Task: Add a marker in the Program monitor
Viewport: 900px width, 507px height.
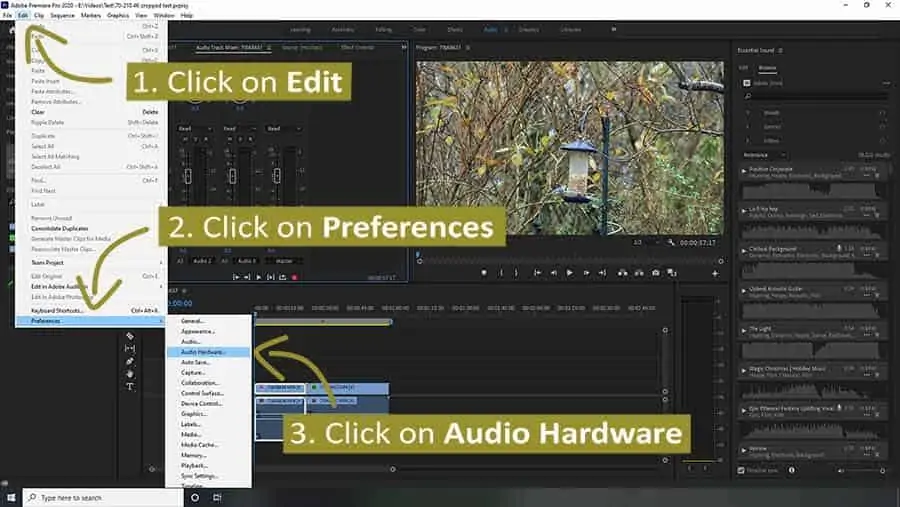Action: 484,273
